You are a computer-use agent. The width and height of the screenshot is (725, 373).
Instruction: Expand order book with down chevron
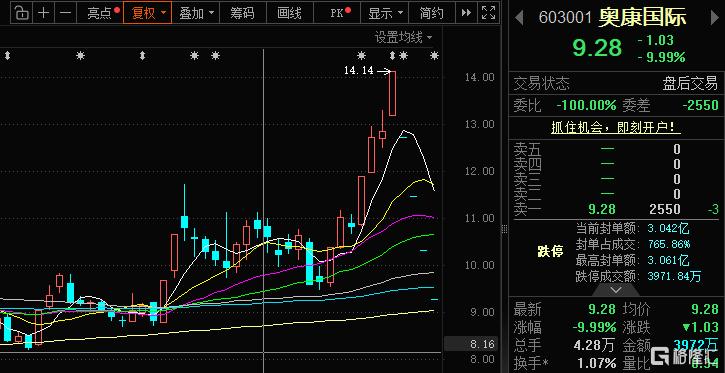pyautogui.click(x=615, y=290)
